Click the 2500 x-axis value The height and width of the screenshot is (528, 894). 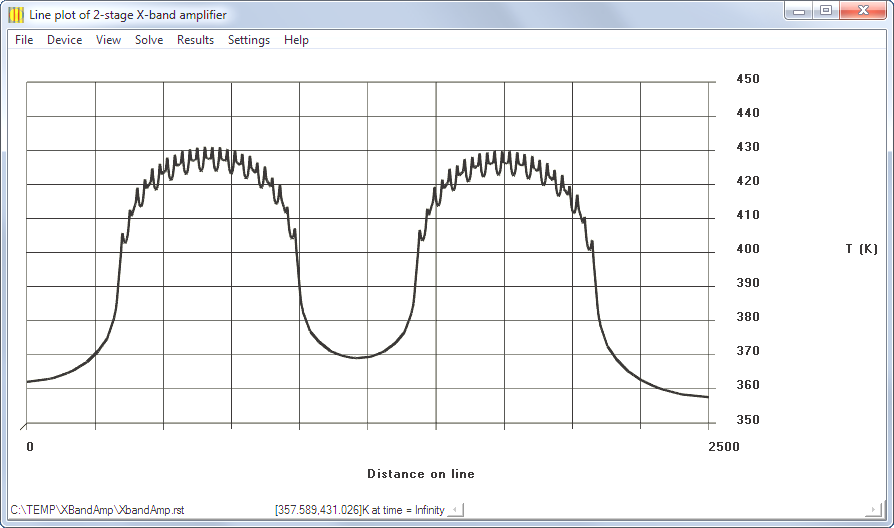pyautogui.click(x=724, y=447)
